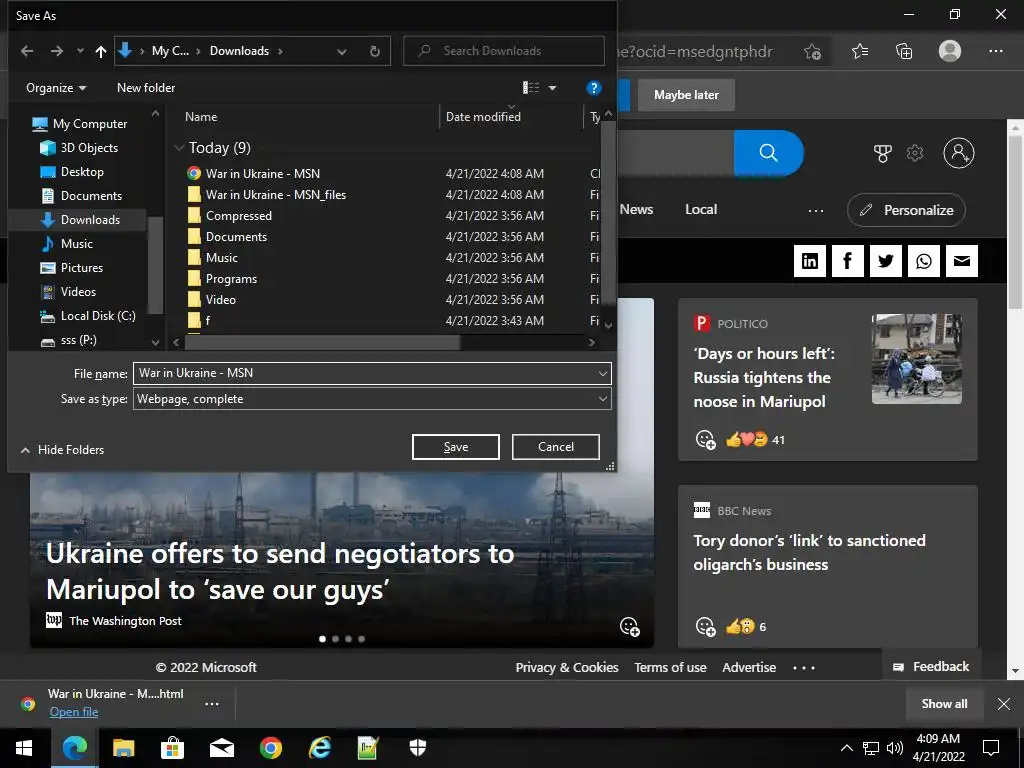The width and height of the screenshot is (1024, 768).
Task: Open the Mail app on taskbar
Action: (221, 748)
